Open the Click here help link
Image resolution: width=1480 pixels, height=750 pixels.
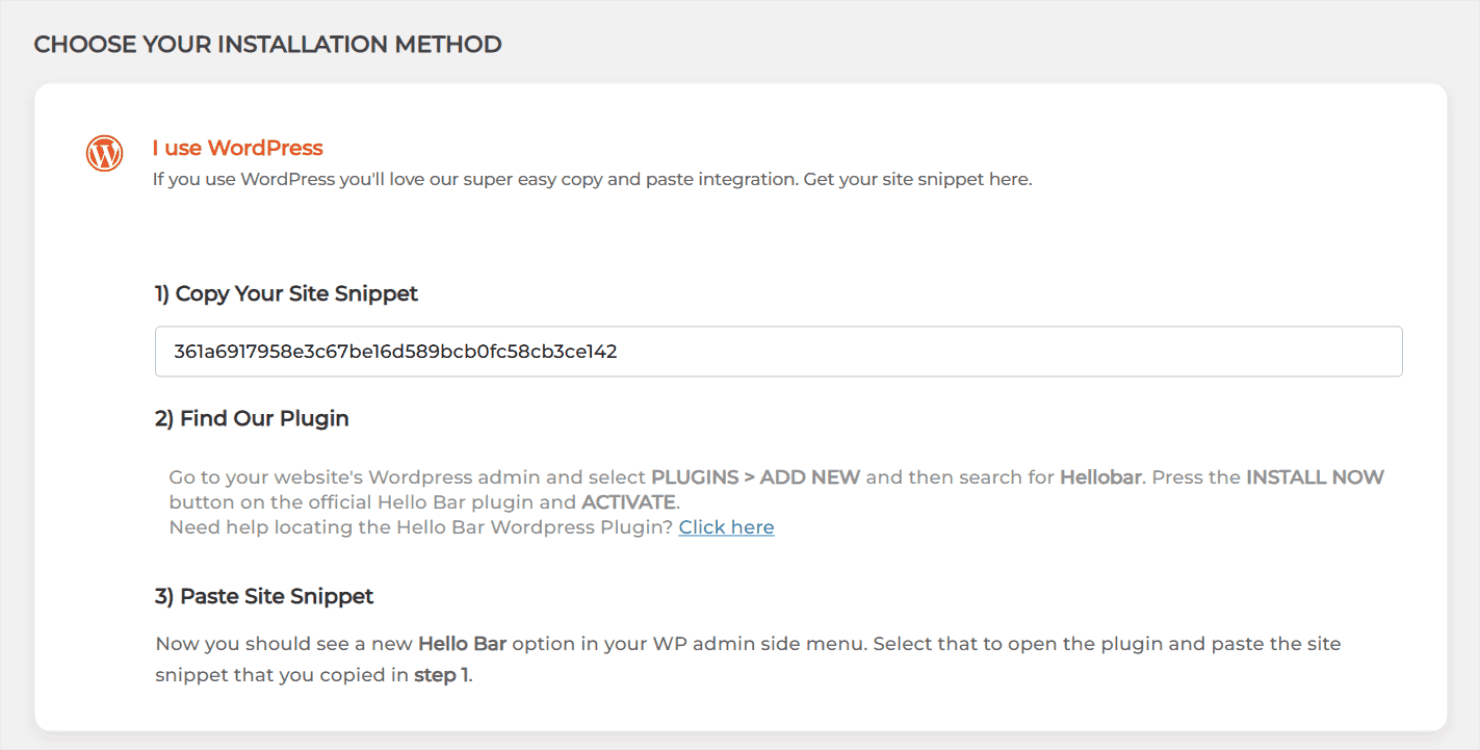pyautogui.click(x=726, y=527)
